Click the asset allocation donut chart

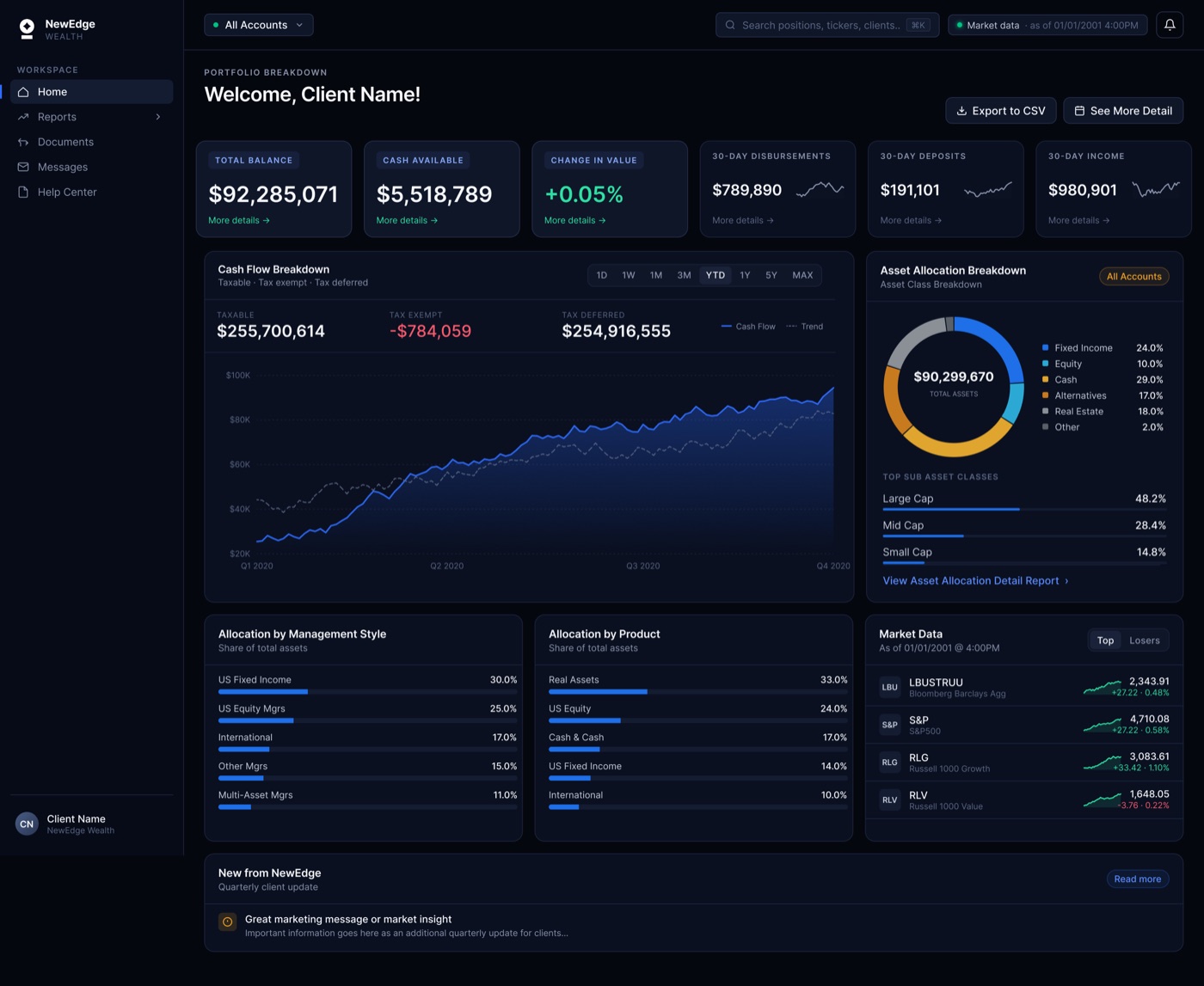[954, 387]
